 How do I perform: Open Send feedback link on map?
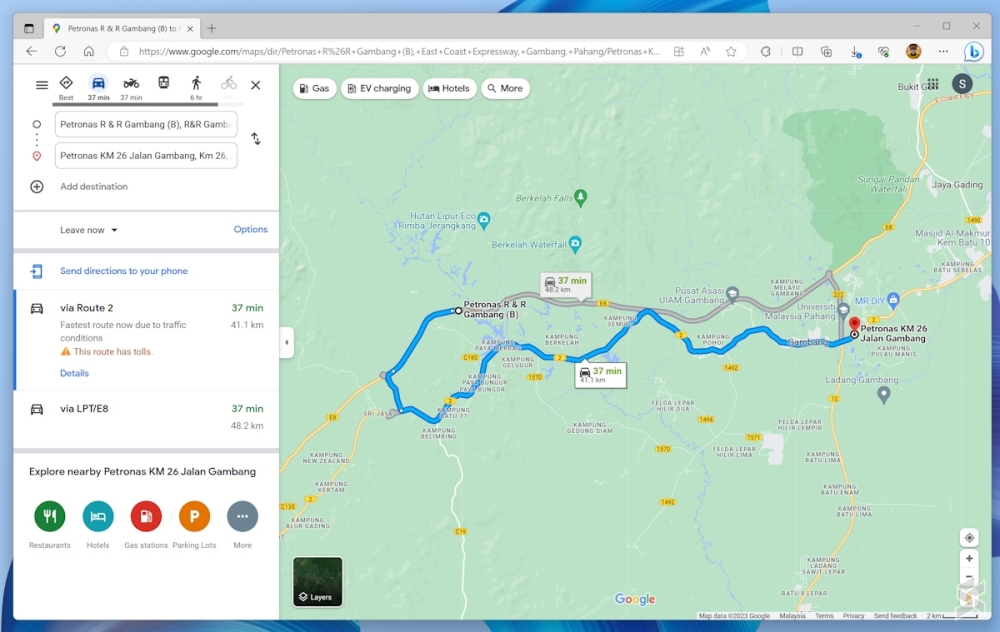(895, 616)
